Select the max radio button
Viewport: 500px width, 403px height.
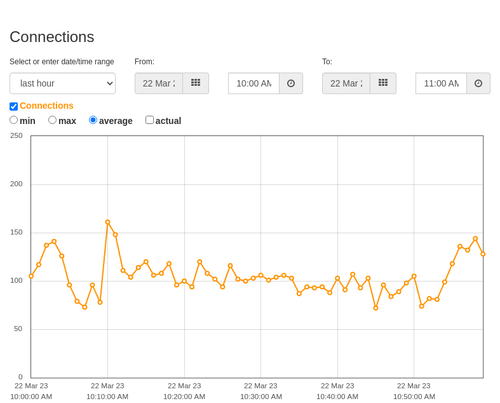coord(52,120)
